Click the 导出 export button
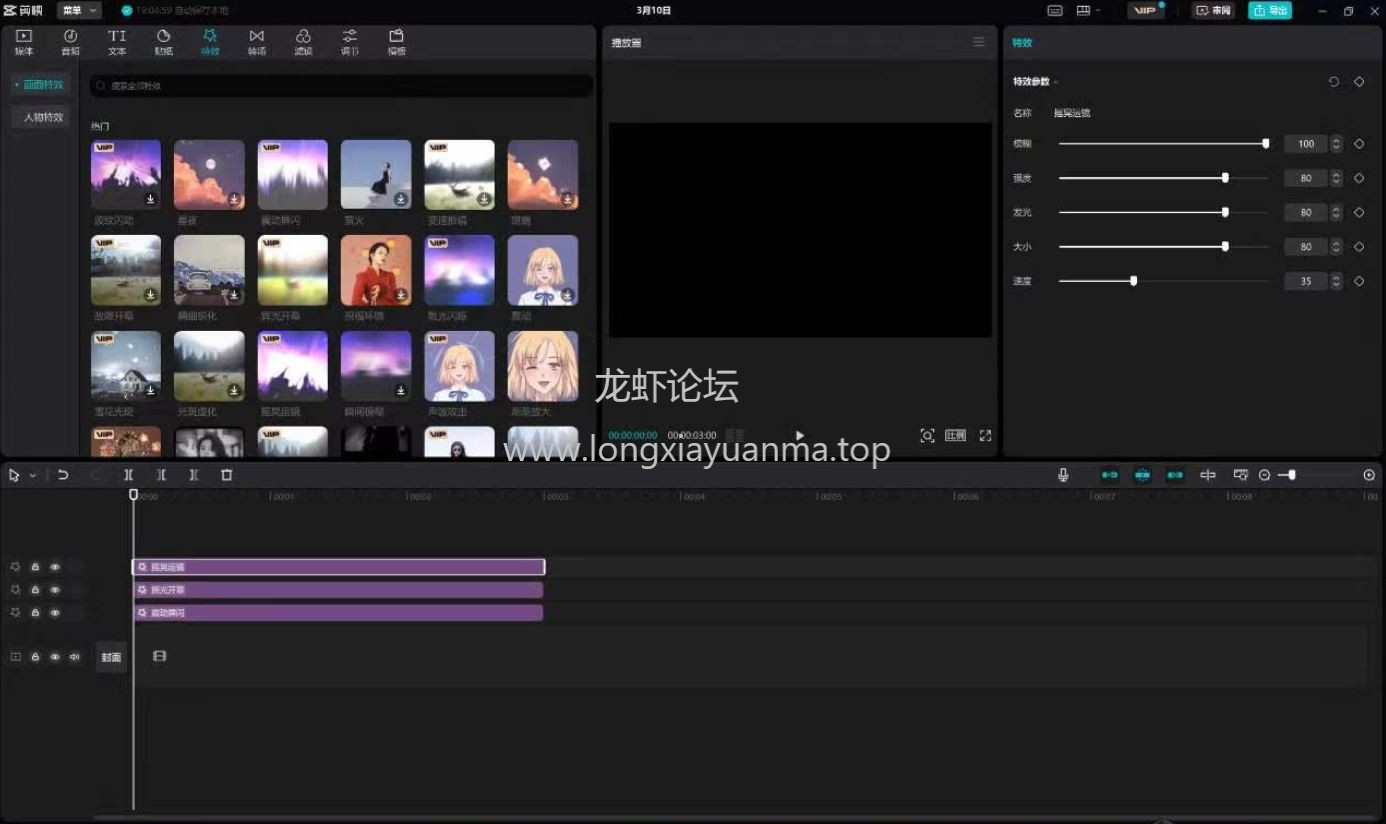The width and height of the screenshot is (1386, 824). (1270, 11)
